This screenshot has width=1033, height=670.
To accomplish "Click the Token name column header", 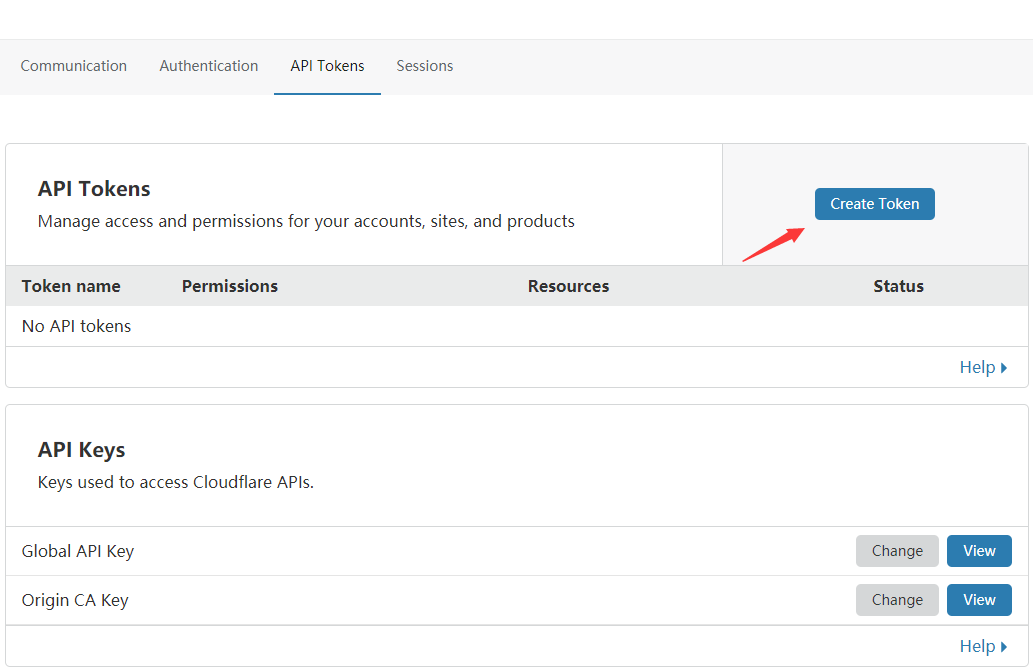I will [71, 286].
